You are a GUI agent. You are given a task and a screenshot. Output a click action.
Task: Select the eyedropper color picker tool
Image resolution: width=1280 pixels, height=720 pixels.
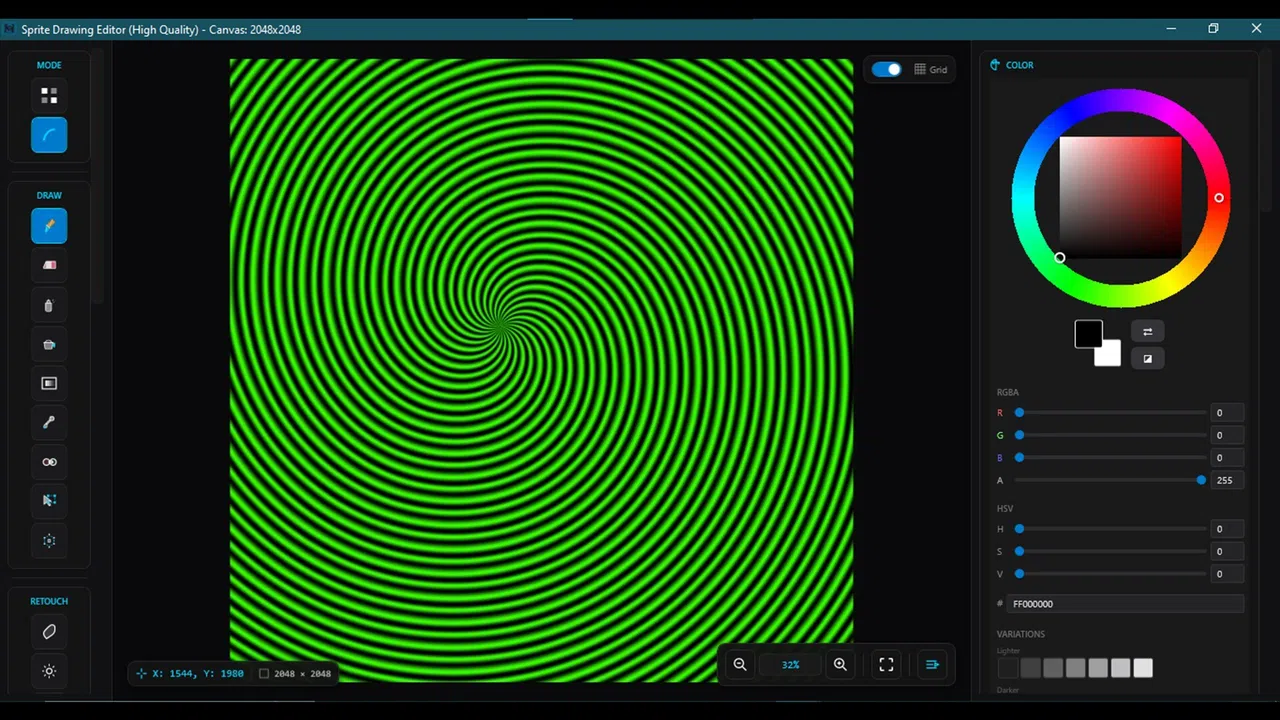point(49,422)
